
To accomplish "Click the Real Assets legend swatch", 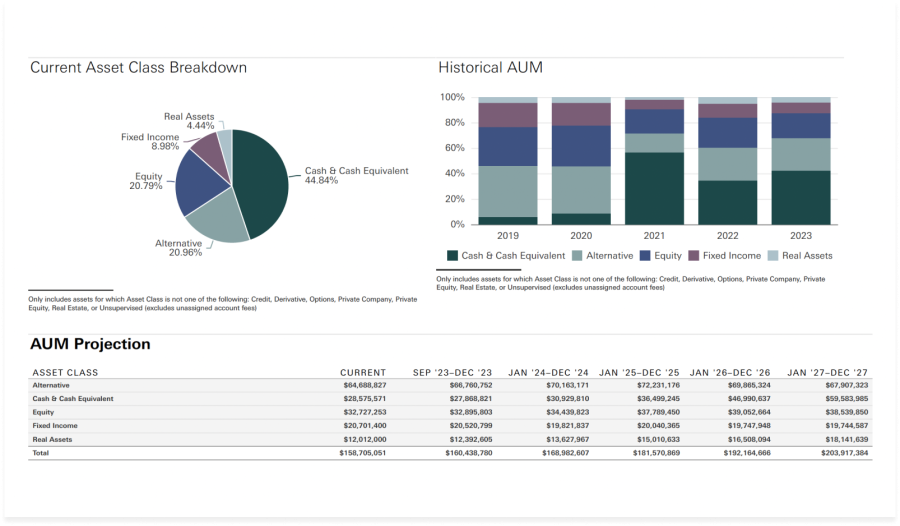I will (773, 256).
